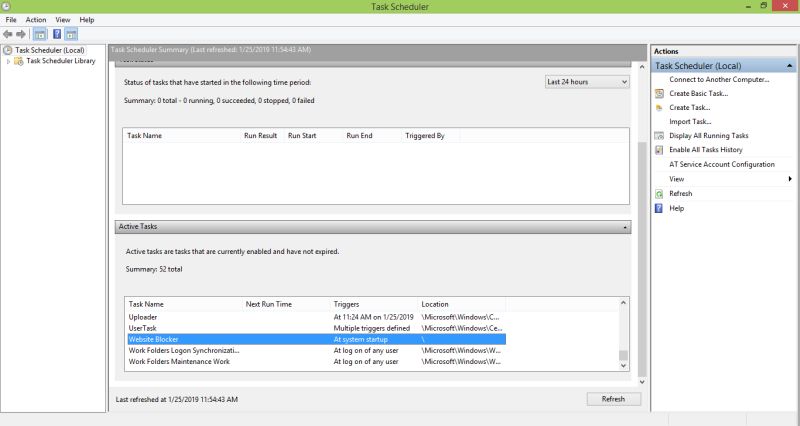
Task: Sort by Run Start column
Action: tap(313, 136)
